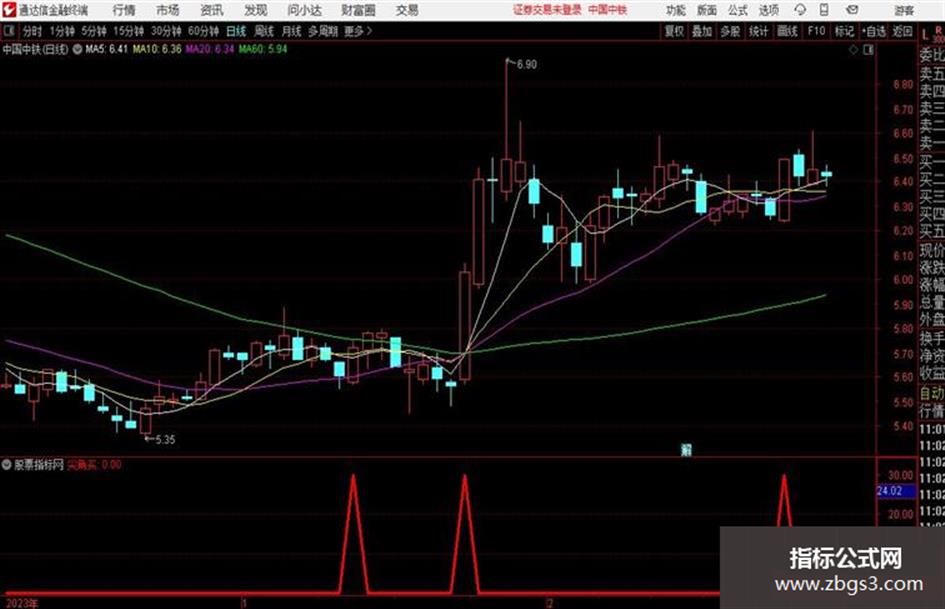The image size is (945, 609).
Task: Add stock via the 自选 button
Action: [873, 31]
